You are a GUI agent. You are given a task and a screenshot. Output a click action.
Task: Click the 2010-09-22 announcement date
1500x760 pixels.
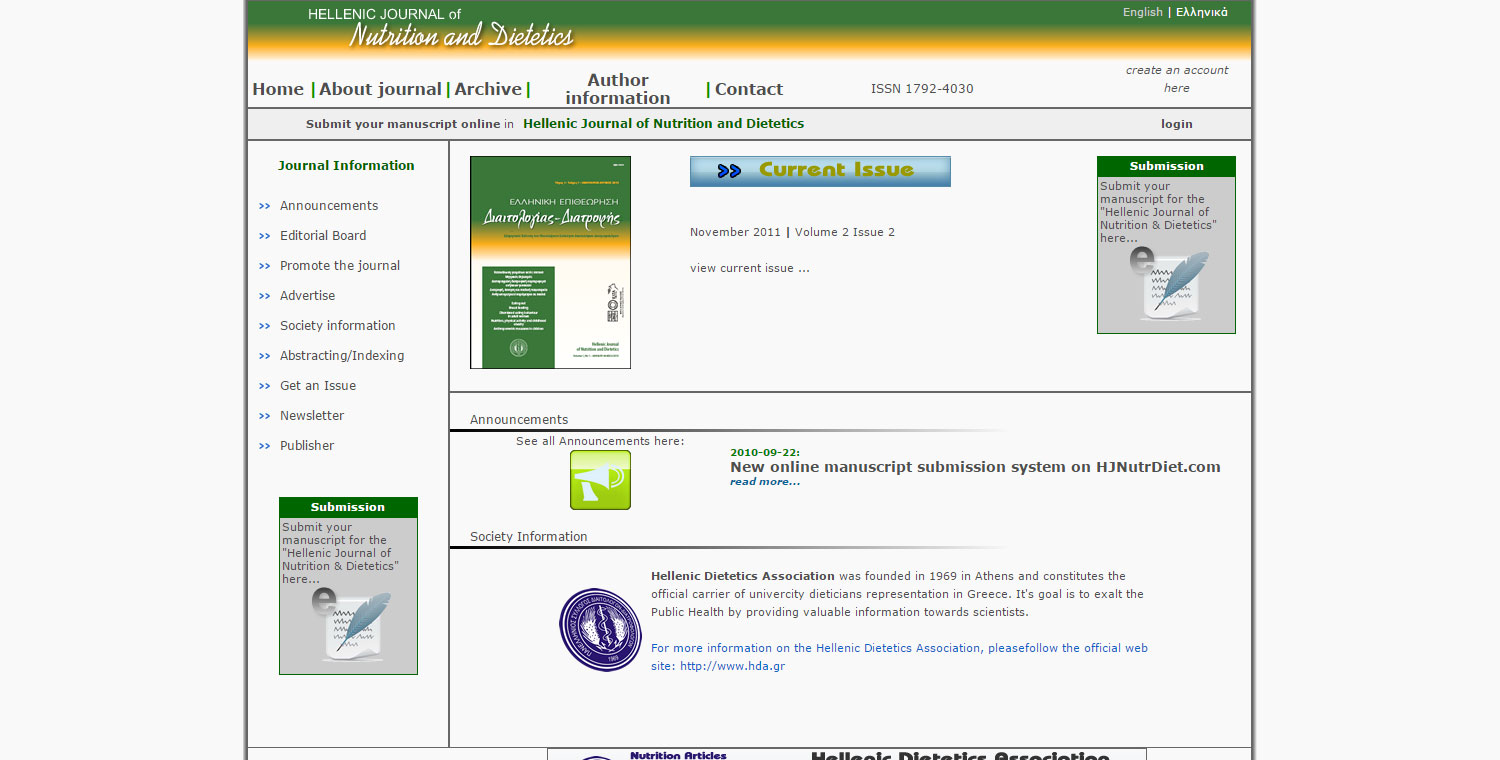765,453
